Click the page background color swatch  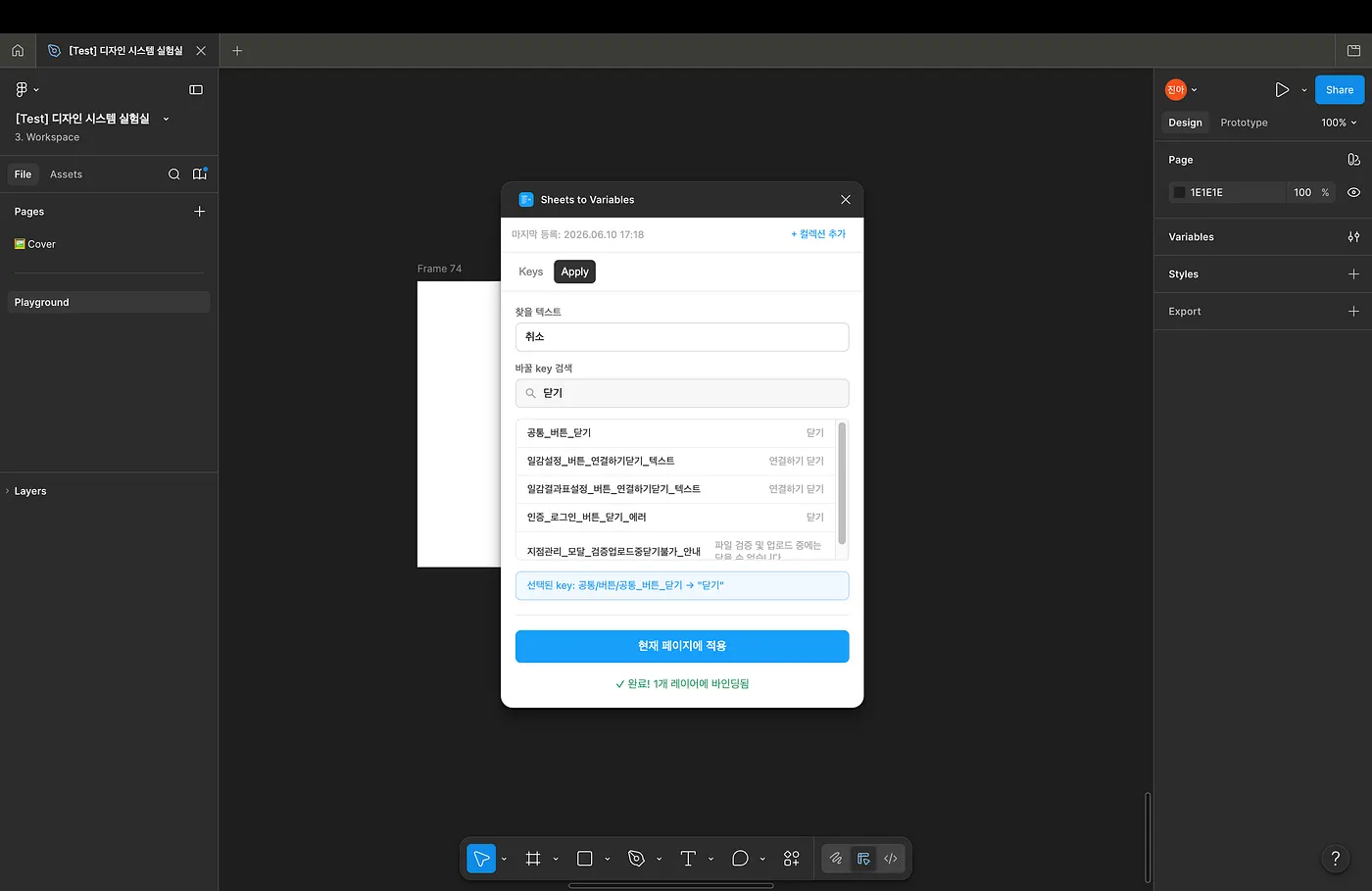1179,193
